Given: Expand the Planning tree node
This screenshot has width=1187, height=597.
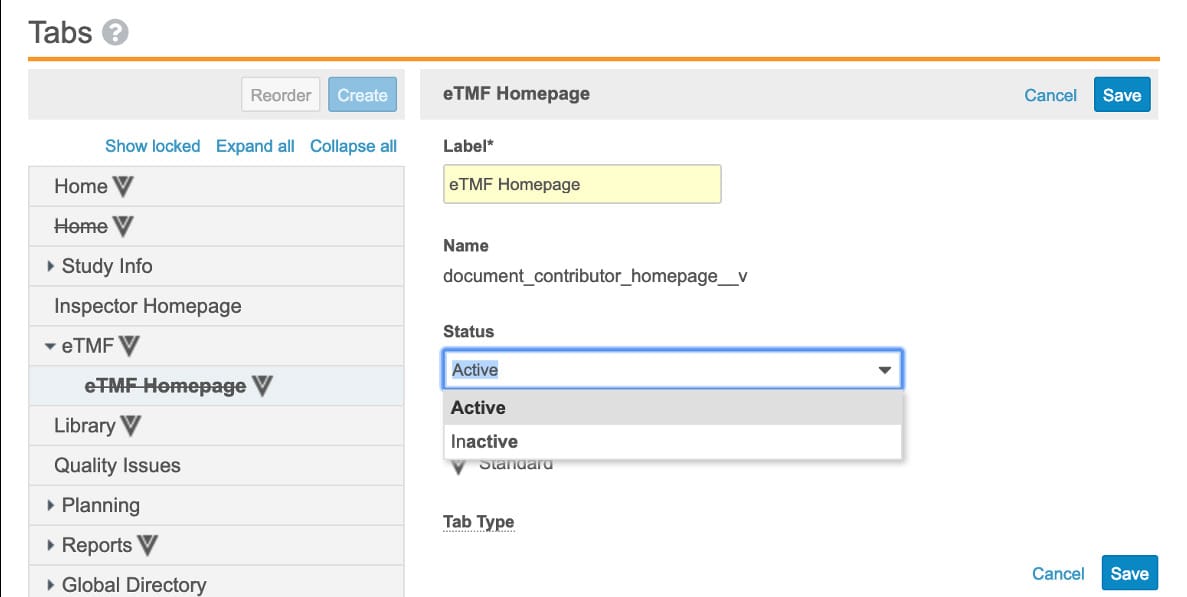Looking at the screenshot, I should [50, 505].
